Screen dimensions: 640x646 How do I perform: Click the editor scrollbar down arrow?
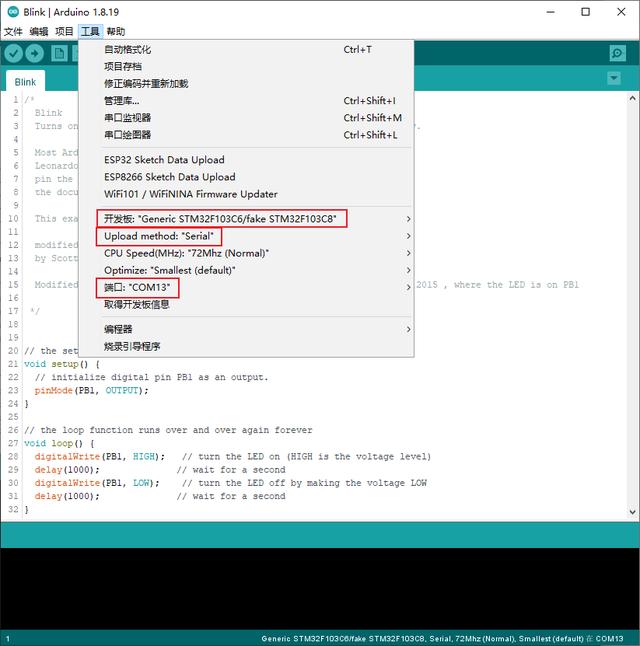click(x=633, y=512)
